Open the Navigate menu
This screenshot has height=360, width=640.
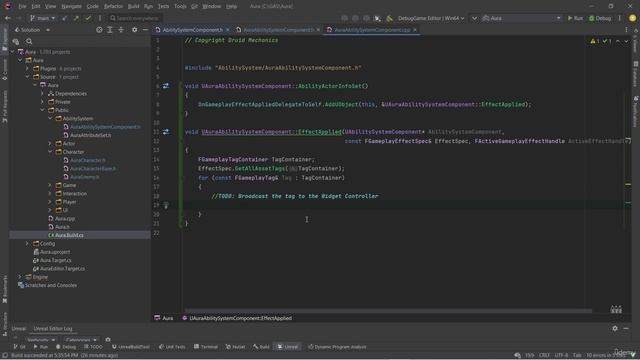click(71, 7)
